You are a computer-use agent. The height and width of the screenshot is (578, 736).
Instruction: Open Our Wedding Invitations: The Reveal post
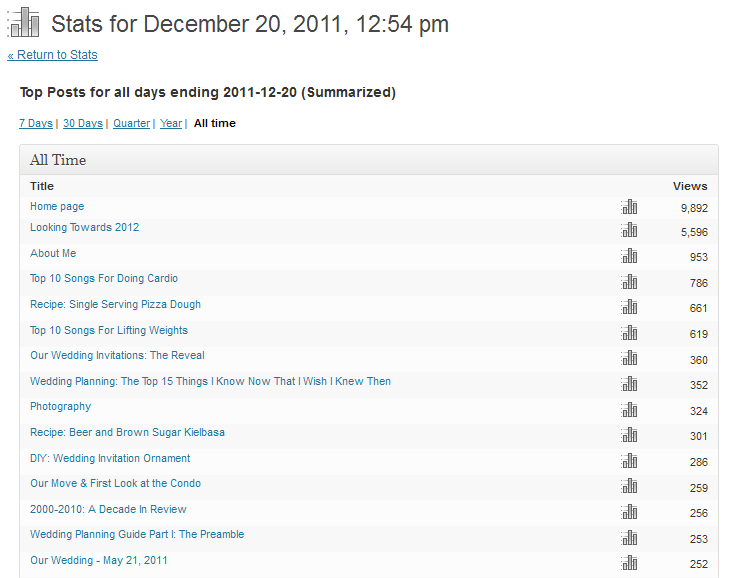[117, 356]
